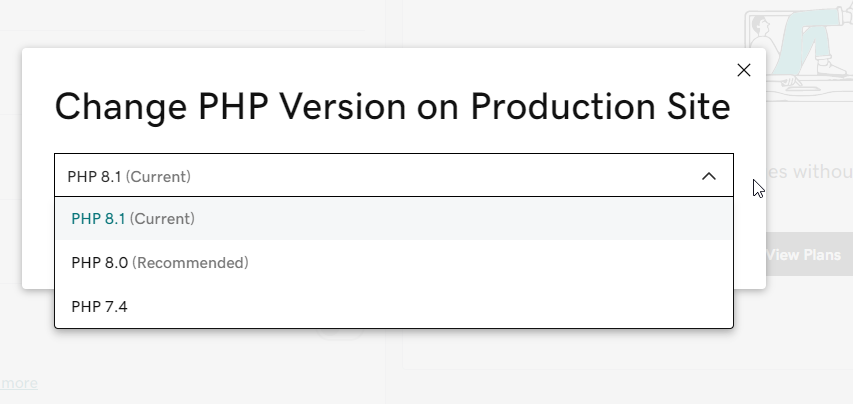
Task: Click the PHP version combo box field
Action: [394, 175]
